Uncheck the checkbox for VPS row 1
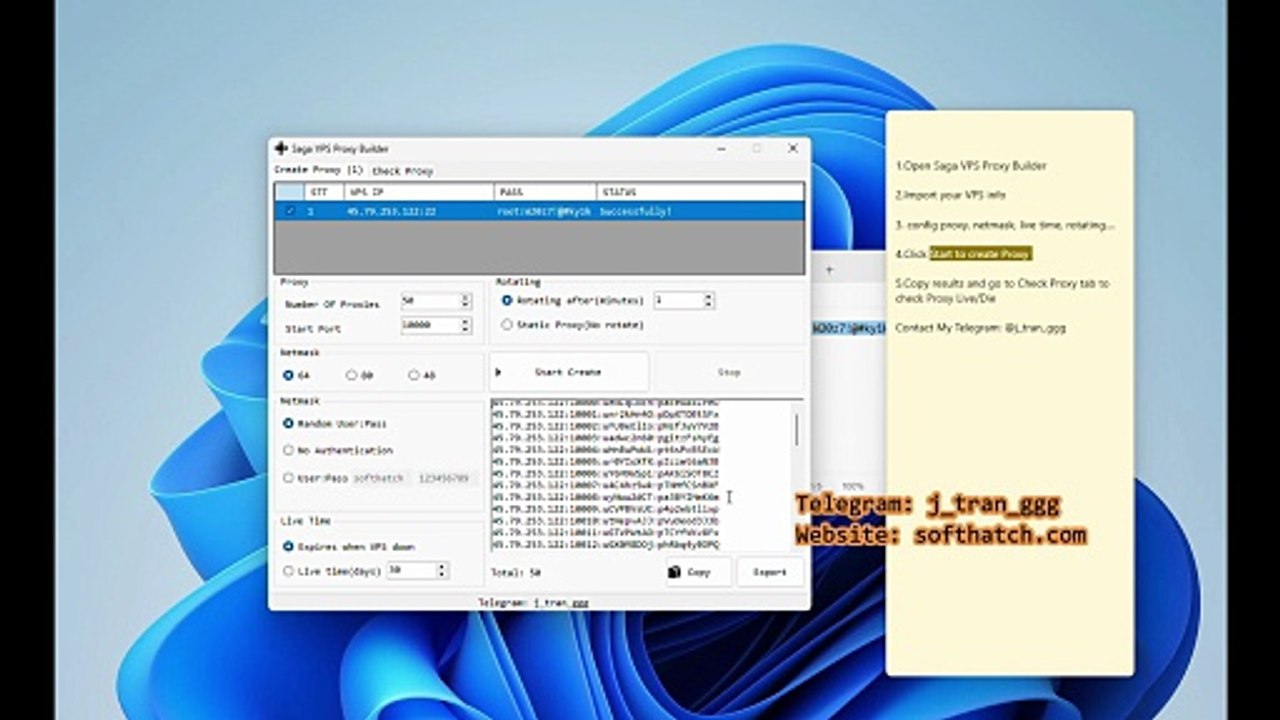The image size is (1280, 720). pyautogui.click(x=290, y=211)
